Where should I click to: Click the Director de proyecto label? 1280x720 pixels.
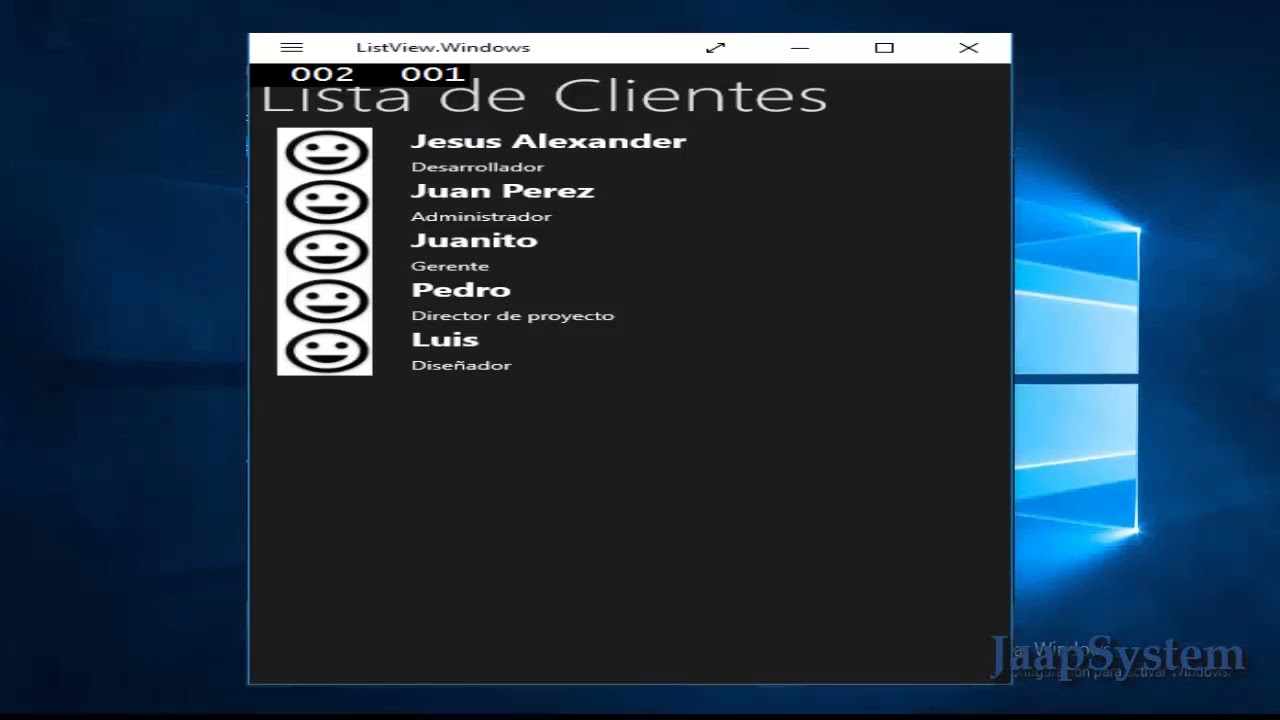[x=513, y=316]
